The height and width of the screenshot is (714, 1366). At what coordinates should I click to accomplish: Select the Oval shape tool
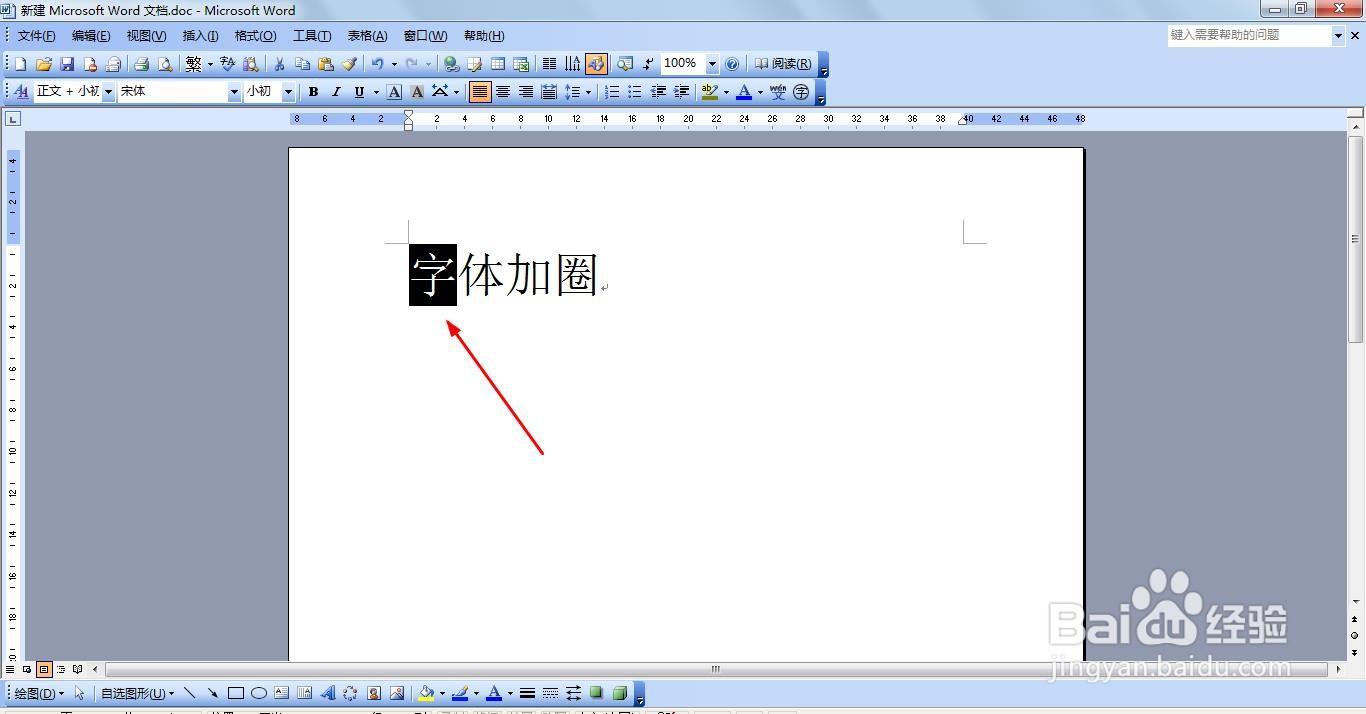tap(259, 692)
